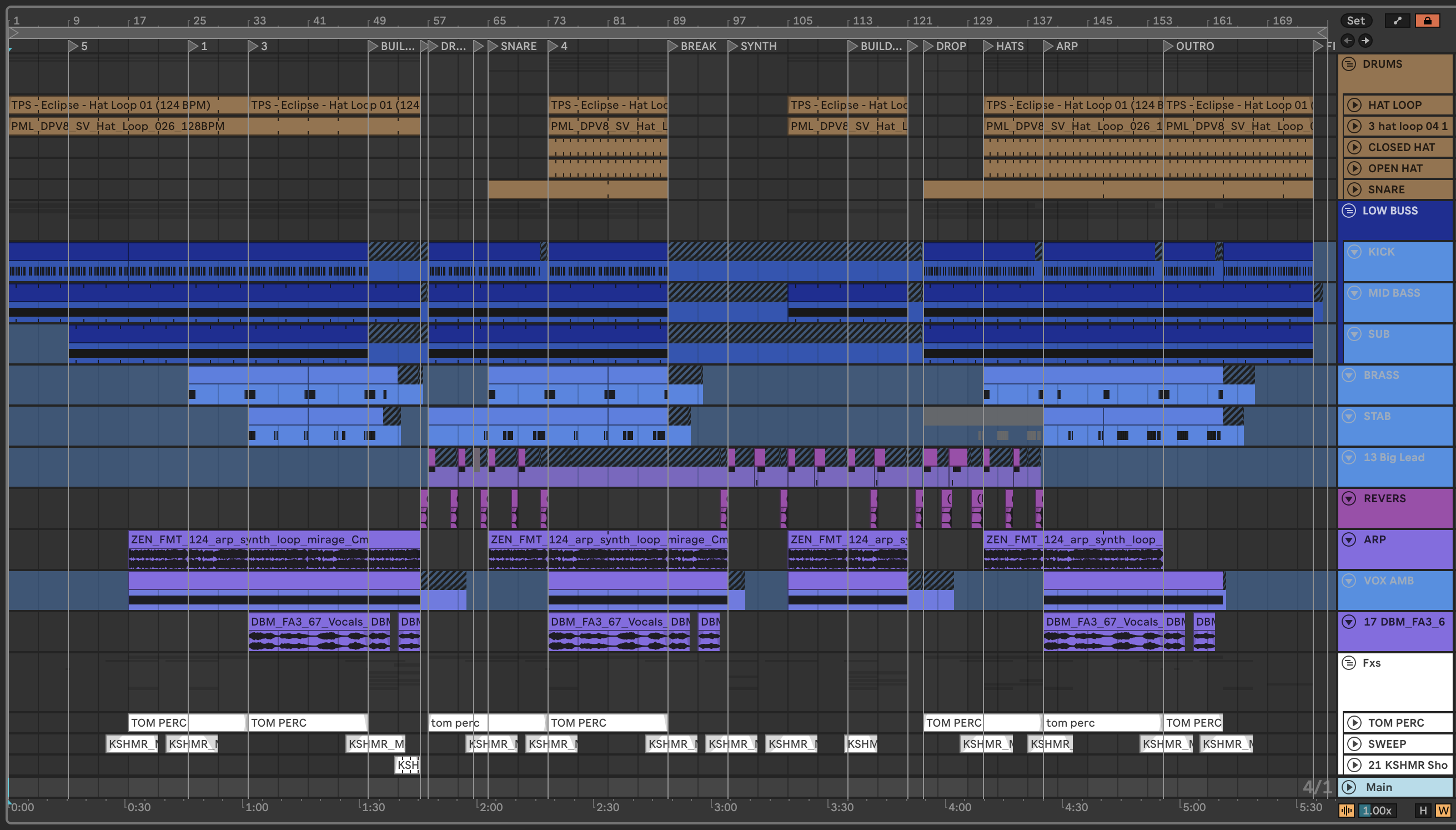Viewport: 1456px width, 830px height.
Task: Collapse the LOW BUSS group track
Action: (1349, 211)
